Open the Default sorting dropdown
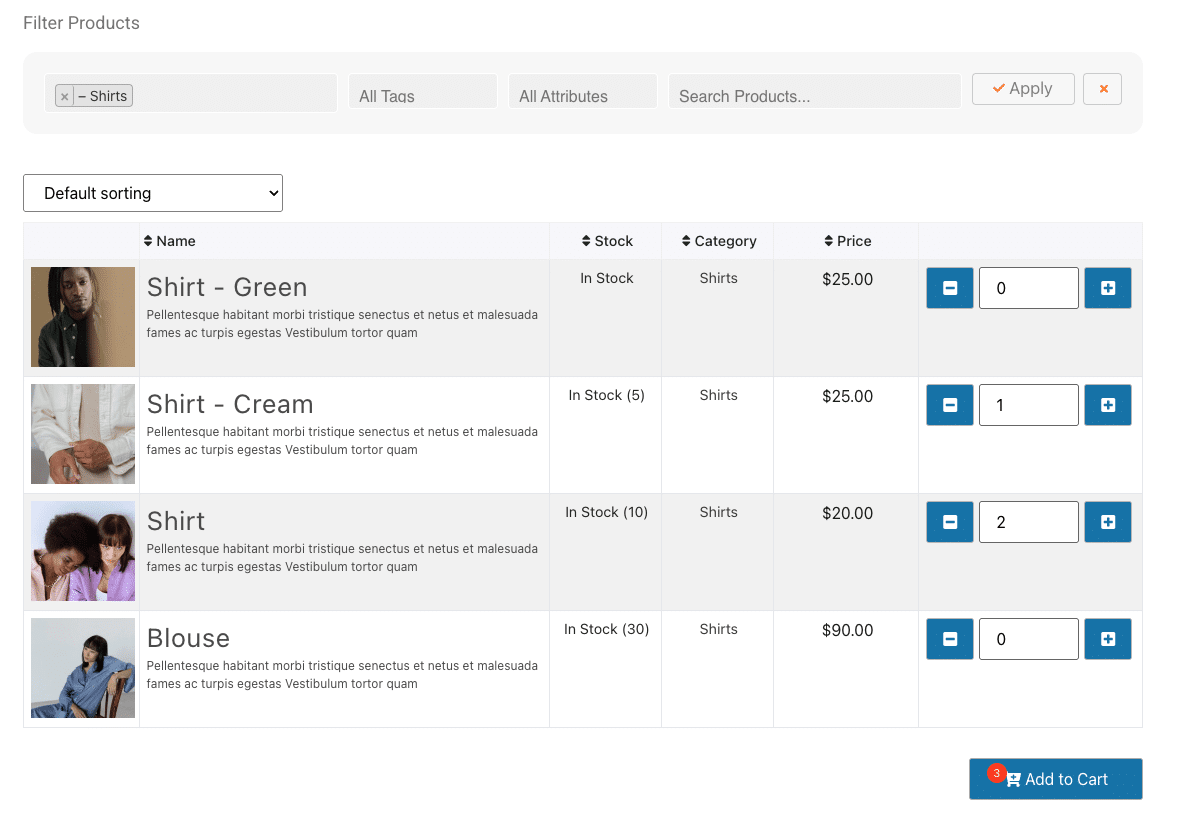This screenshot has width=1179, height=829. point(153,193)
